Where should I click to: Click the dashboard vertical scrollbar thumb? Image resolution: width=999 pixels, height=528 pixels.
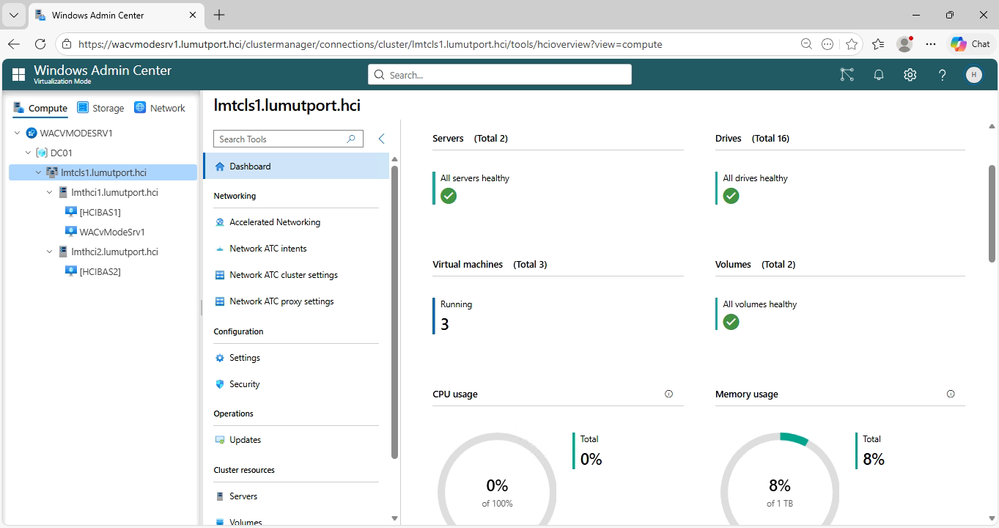pos(991,213)
